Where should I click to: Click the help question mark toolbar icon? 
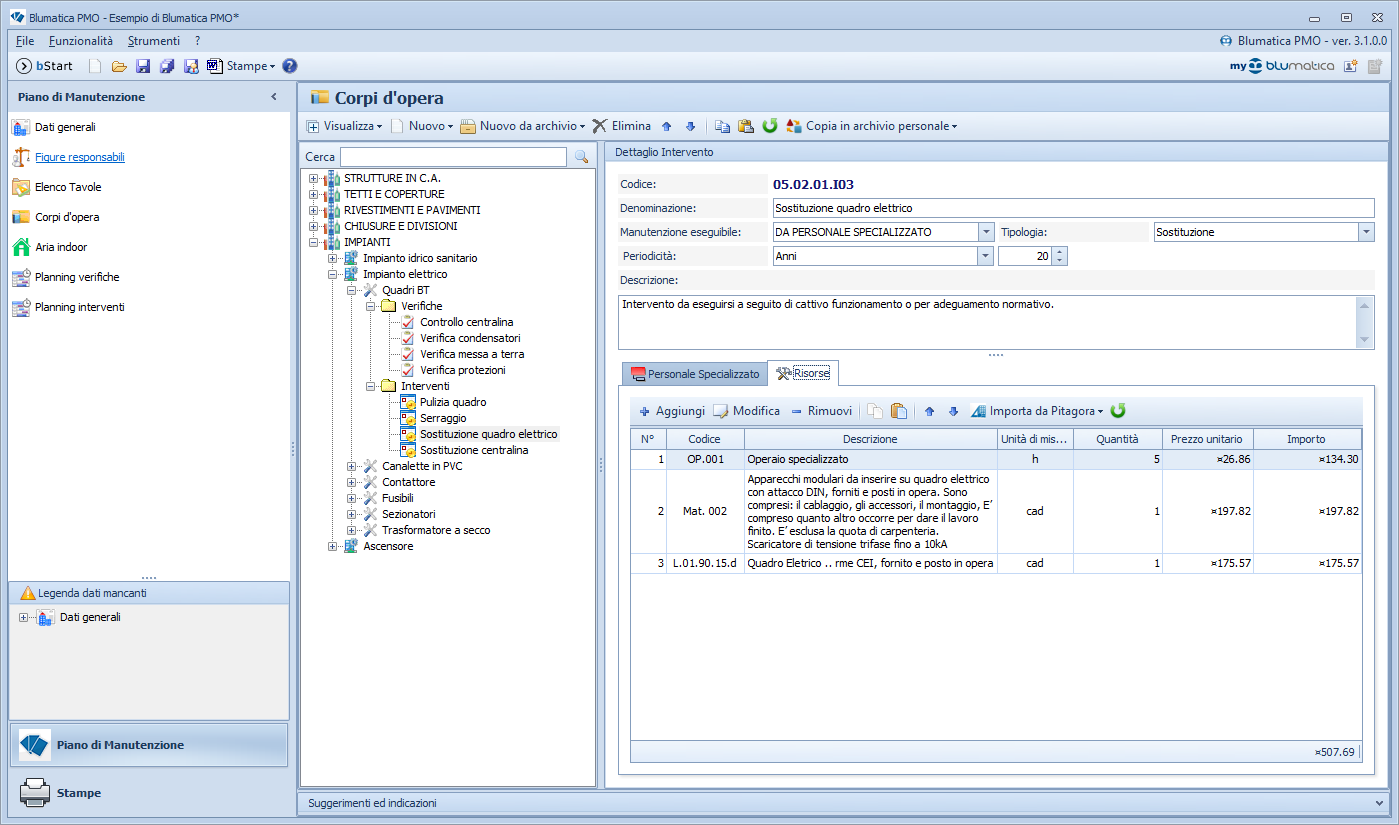290,66
